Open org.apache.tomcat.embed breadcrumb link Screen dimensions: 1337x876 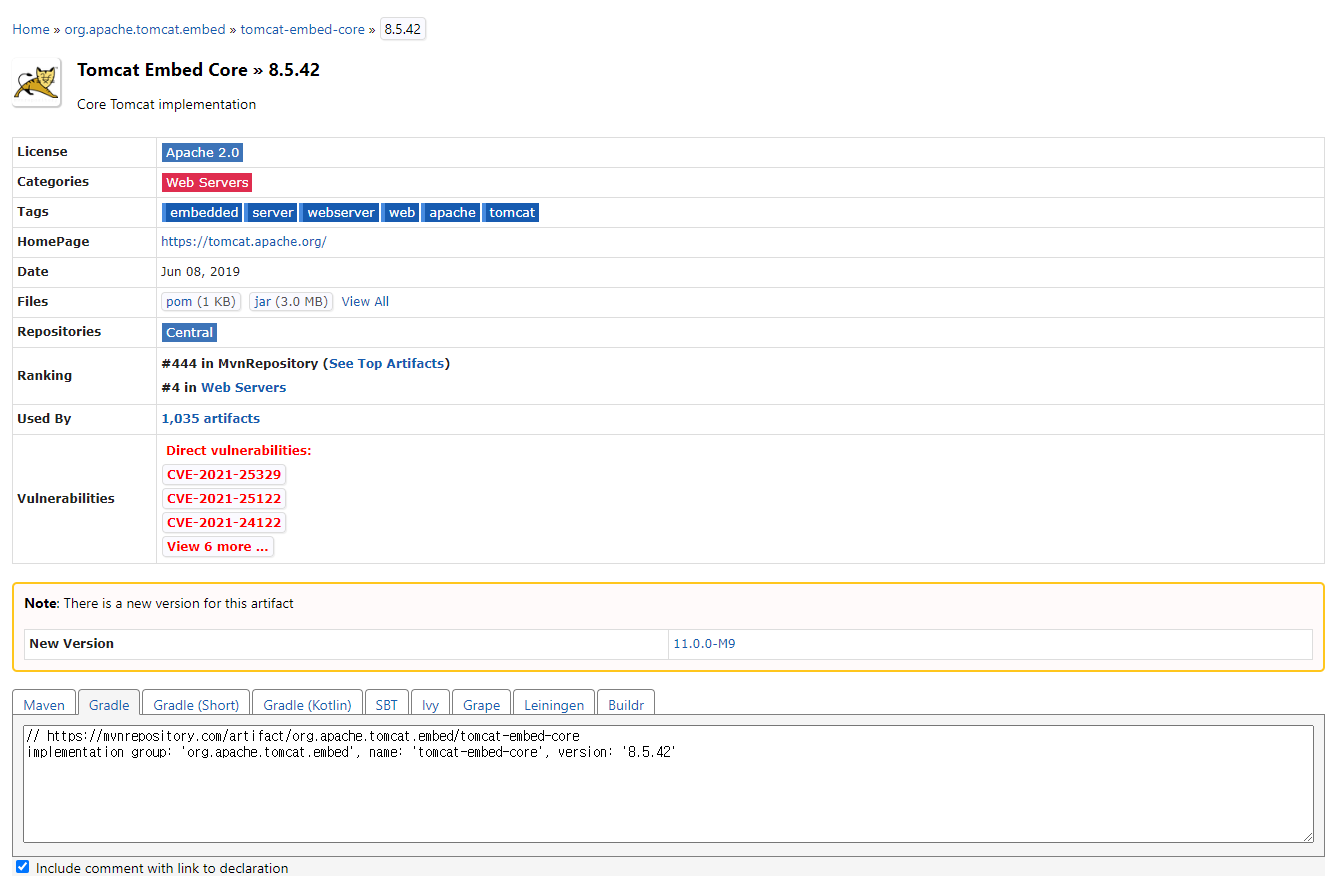tap(145, 29)
